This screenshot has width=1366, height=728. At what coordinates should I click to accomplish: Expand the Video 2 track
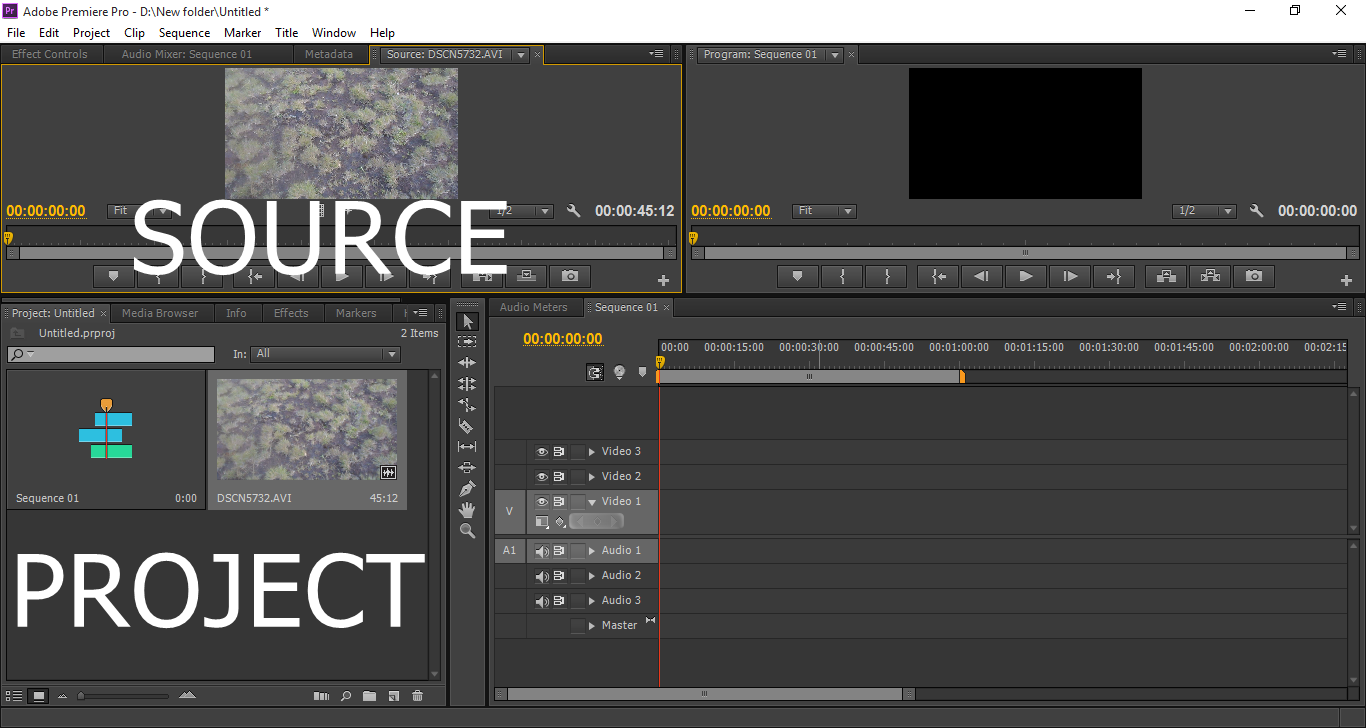click(x=592, y=477)
